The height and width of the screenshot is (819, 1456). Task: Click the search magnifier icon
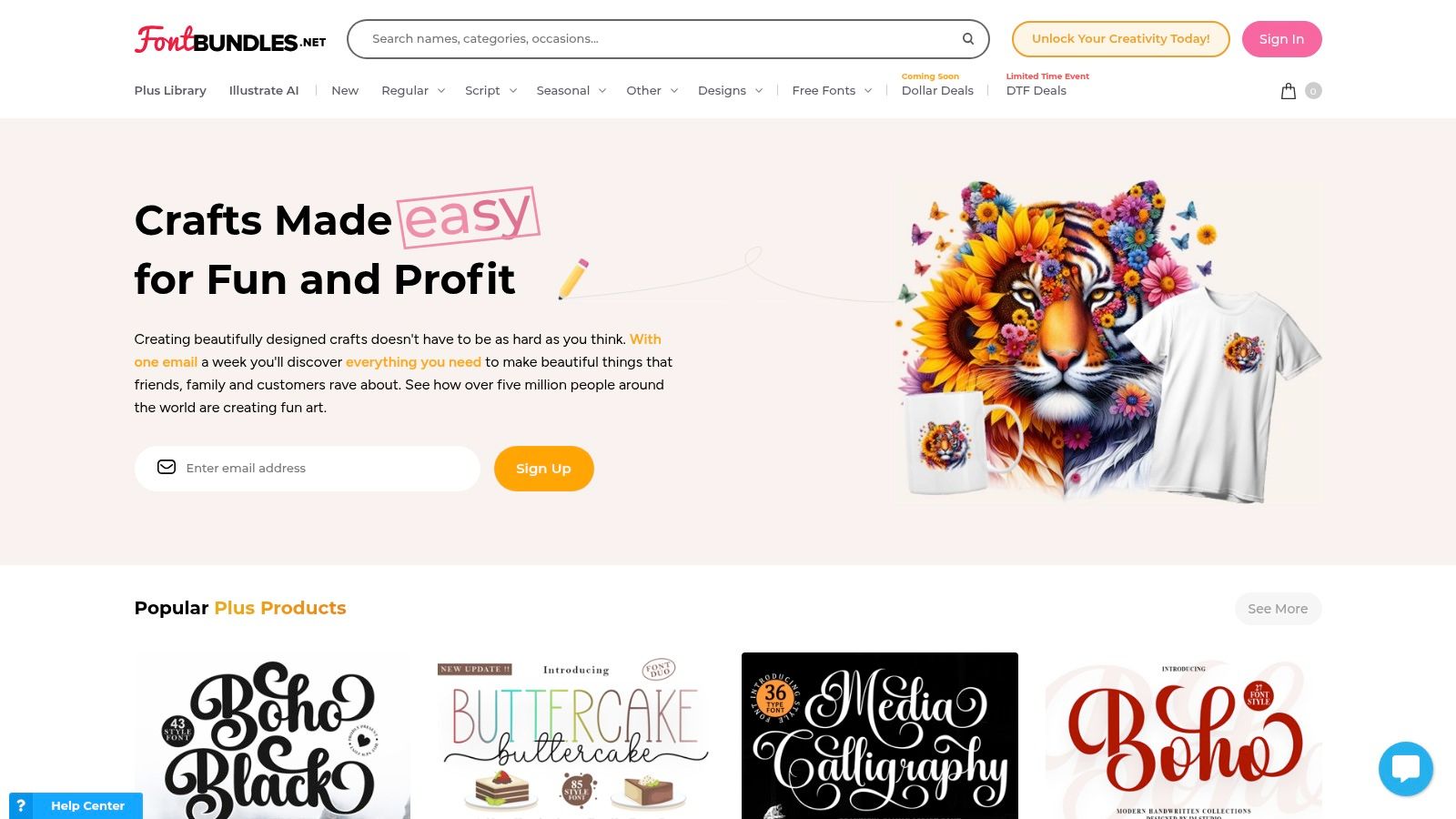tap(968, 39)
